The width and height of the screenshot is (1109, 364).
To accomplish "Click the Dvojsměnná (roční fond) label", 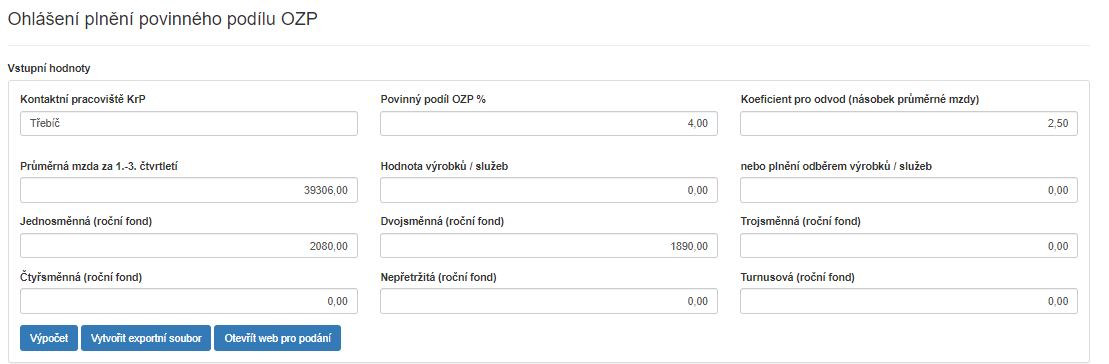I will pyautogui.click(x=442, y=221).
